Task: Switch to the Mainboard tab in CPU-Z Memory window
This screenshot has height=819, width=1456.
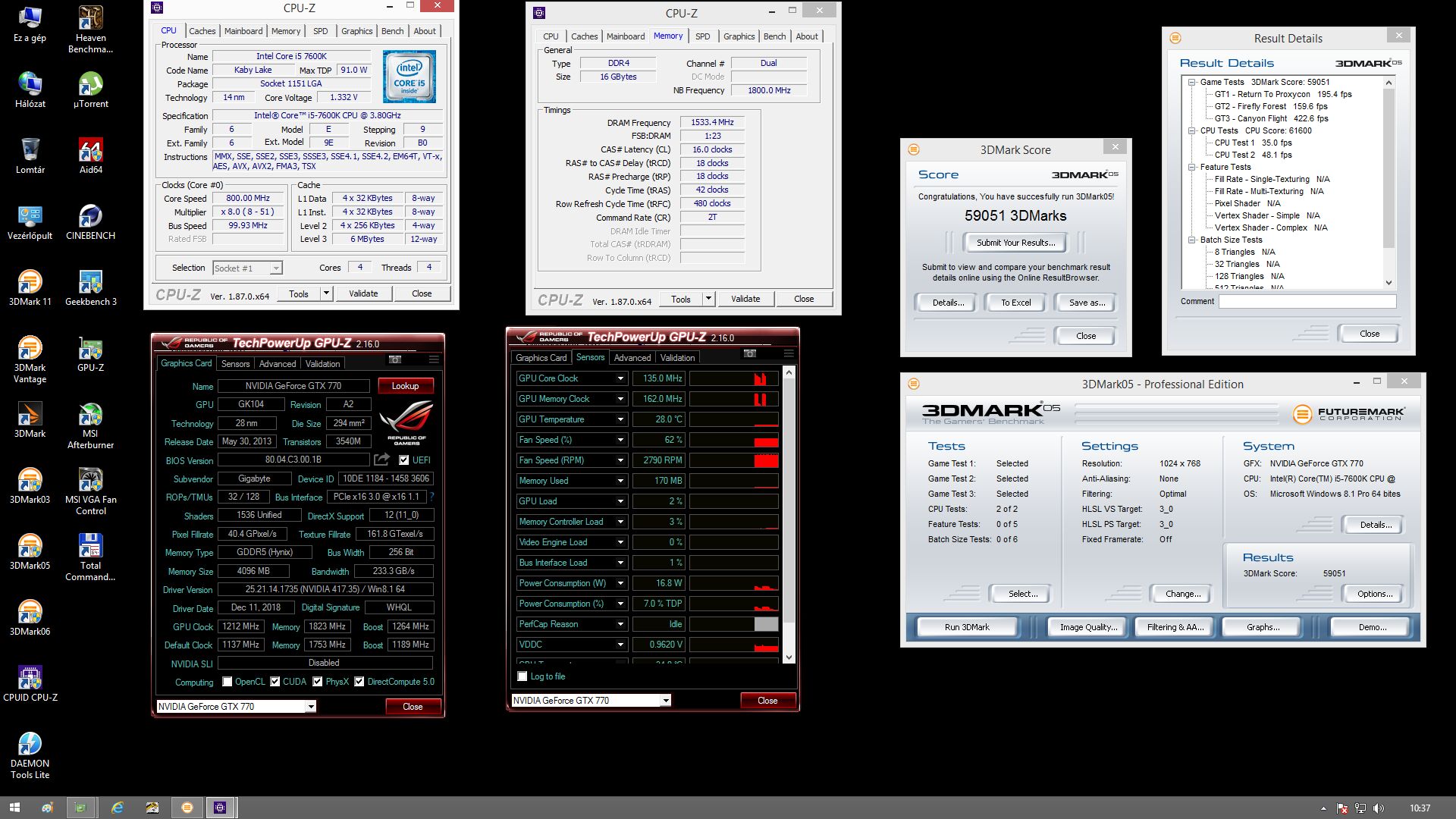Action: pyautogui.click(x=626, y=36)
